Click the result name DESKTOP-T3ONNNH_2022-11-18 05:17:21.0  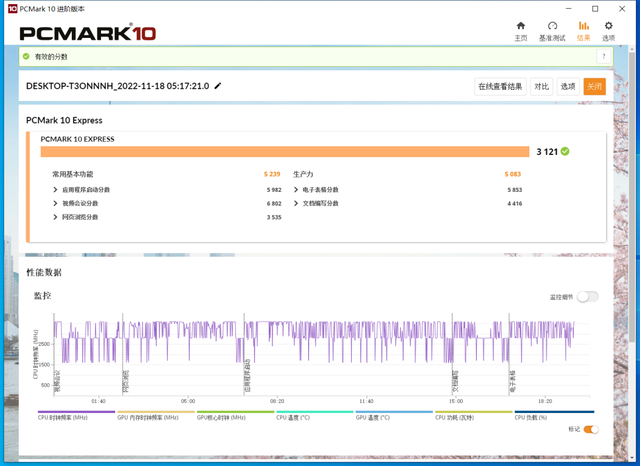pyautogui.click(x=118, y=86)
